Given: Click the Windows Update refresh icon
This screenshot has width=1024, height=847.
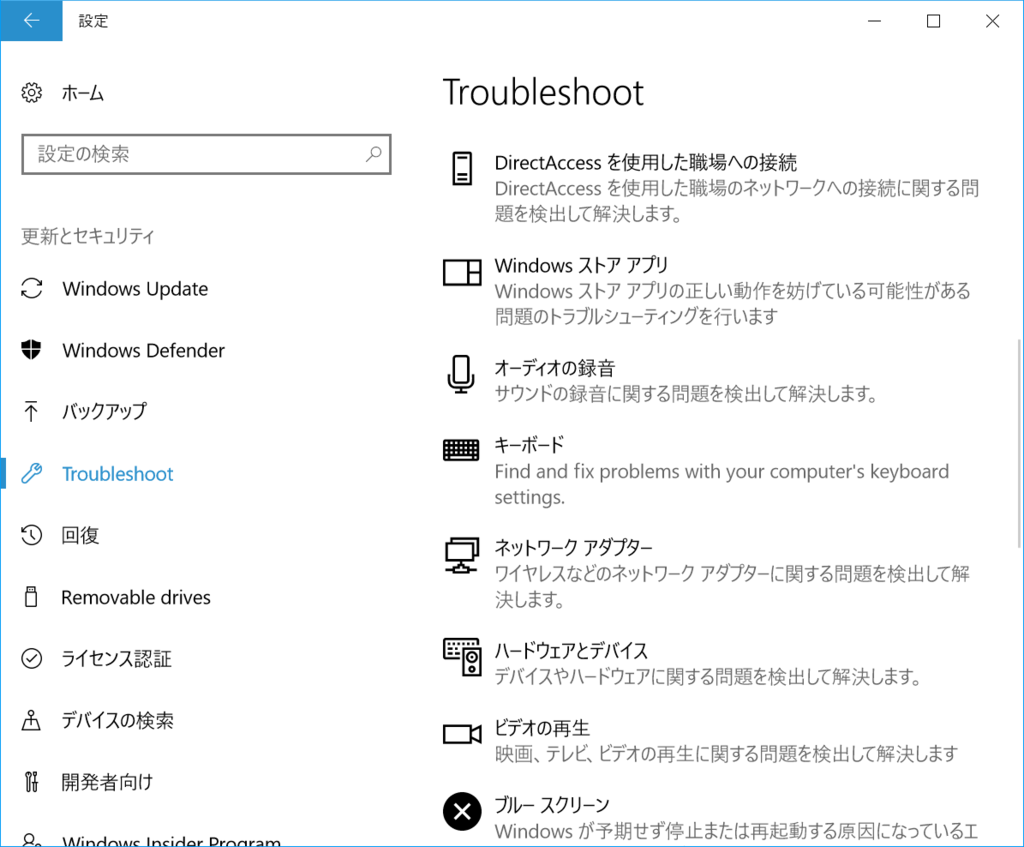Looking at the screenshot, I should 31,289.
